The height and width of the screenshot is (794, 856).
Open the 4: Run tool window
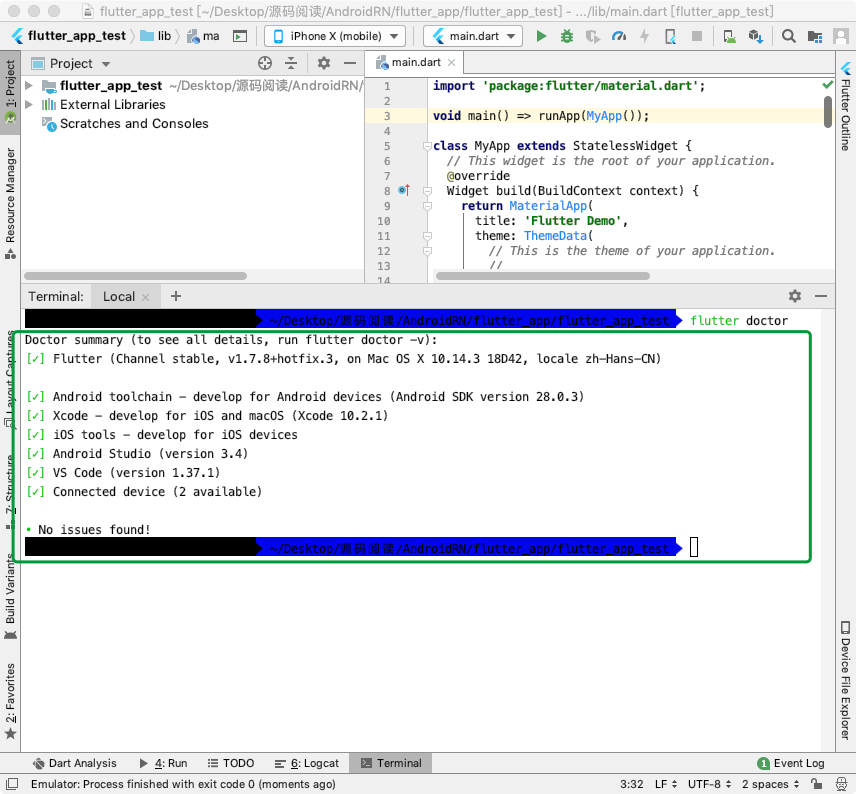pos(164,763)
